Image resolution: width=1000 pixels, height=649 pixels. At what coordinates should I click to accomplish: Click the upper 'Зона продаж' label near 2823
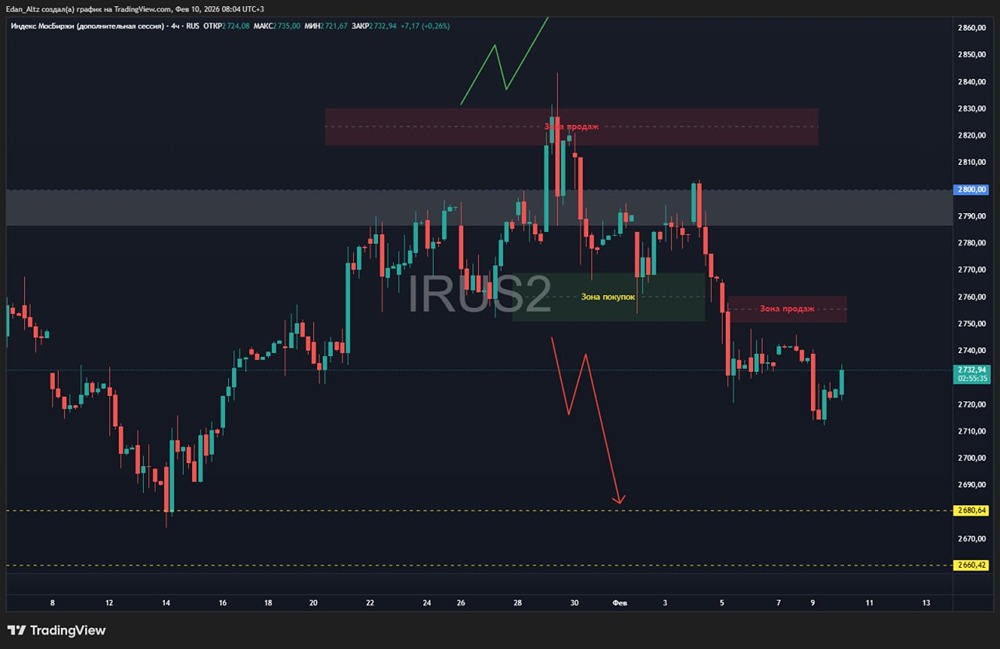click(571, 126)
